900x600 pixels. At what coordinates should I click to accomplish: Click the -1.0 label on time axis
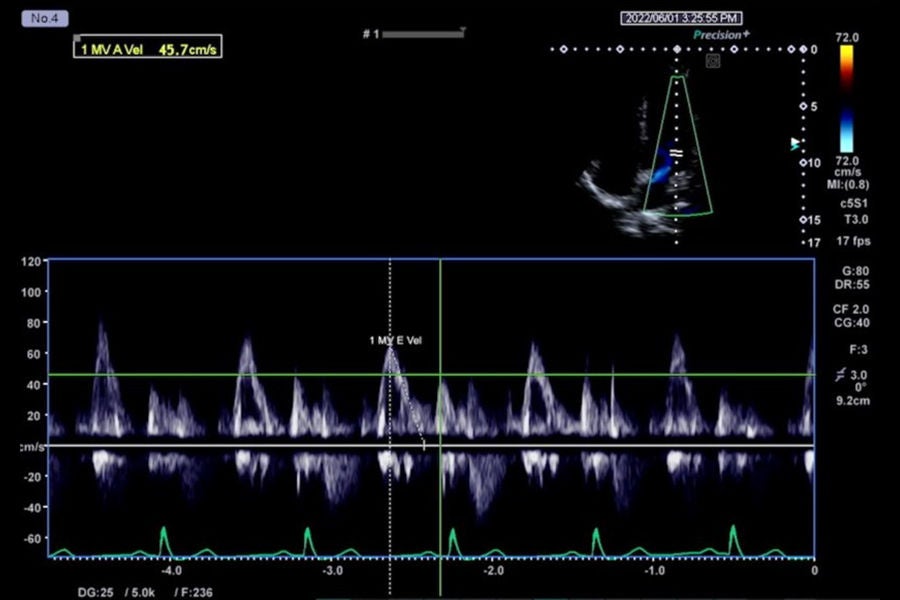point(655,571)
